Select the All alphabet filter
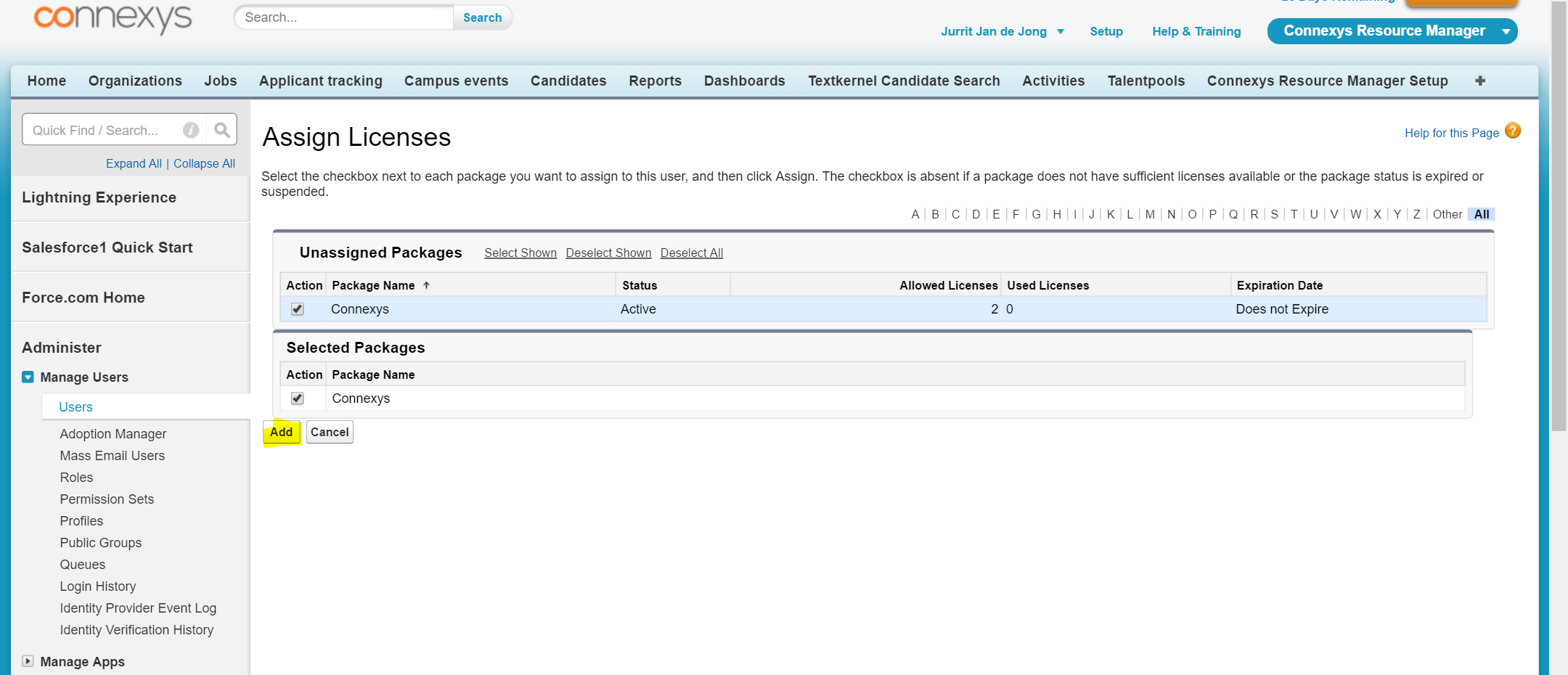The image size is (1568, 675). [1482, 214]
